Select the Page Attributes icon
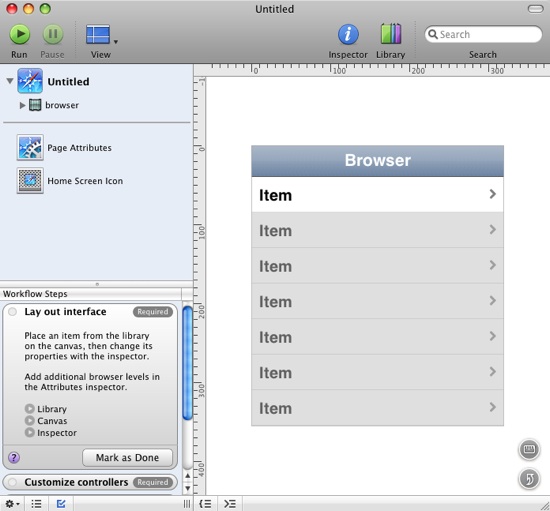Image resolution: width=550 pixels, height=511 pixels. [x=30, y=147]
